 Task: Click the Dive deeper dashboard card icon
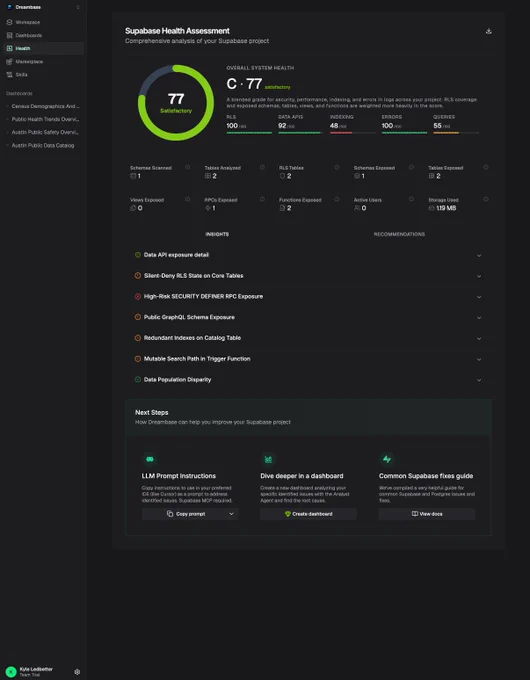268,459
